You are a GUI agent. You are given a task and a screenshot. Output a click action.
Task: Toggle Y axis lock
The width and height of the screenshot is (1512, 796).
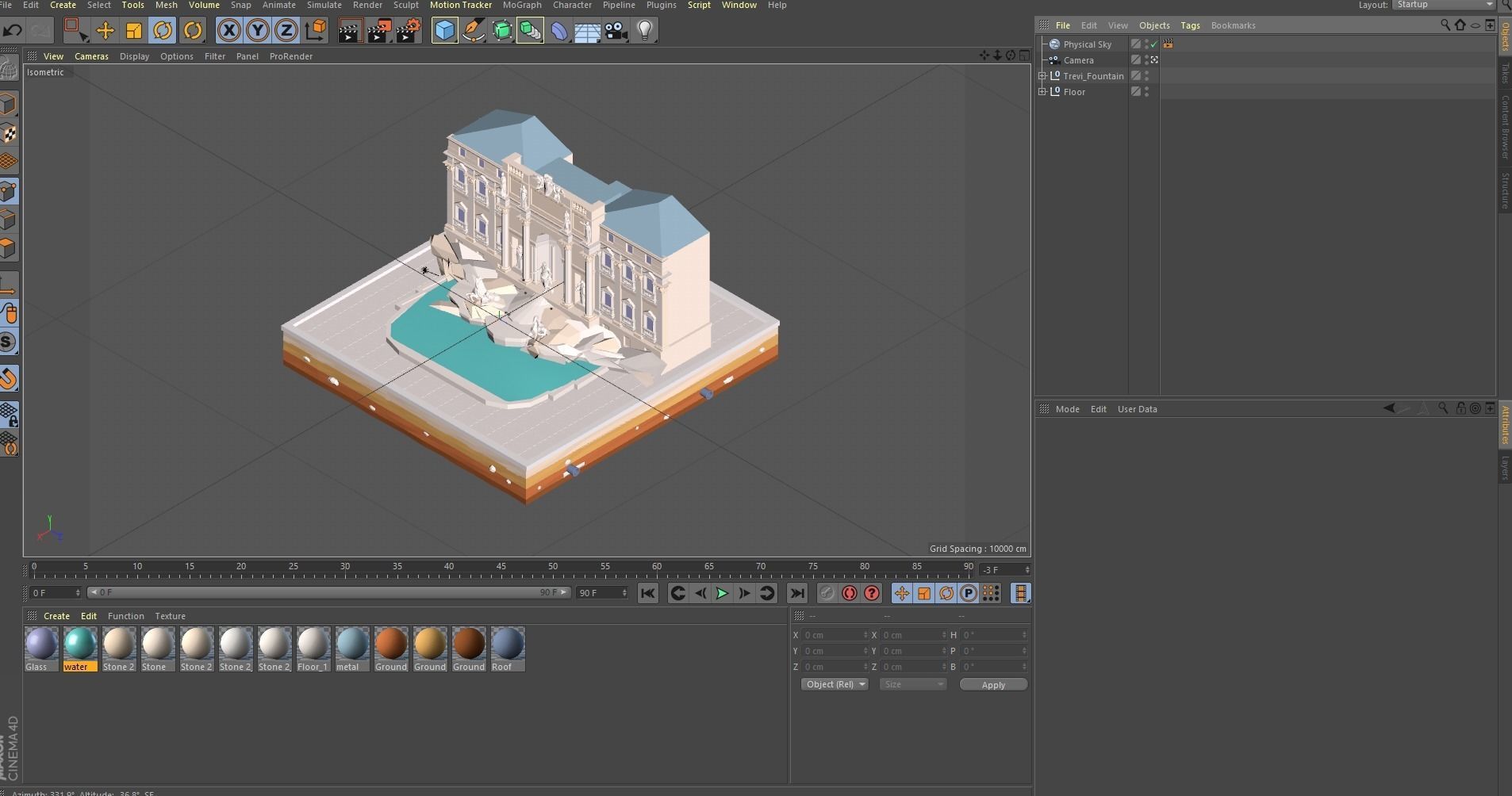tap(257, 31)
